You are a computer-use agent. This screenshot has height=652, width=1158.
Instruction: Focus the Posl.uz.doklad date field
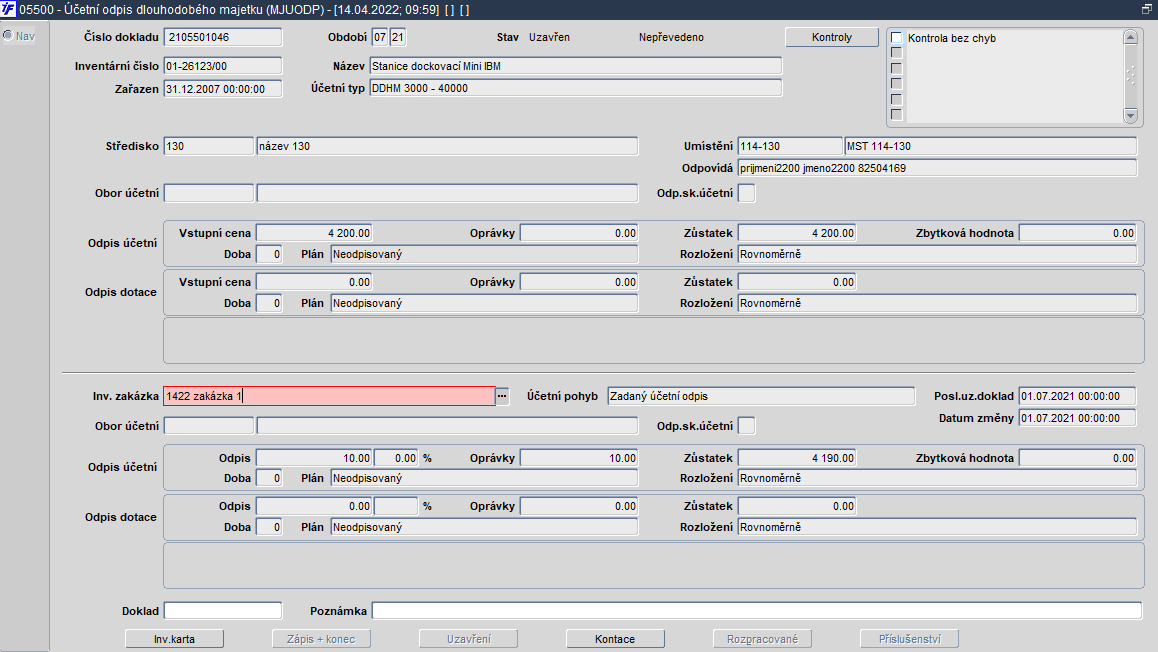click(1078, 397)
